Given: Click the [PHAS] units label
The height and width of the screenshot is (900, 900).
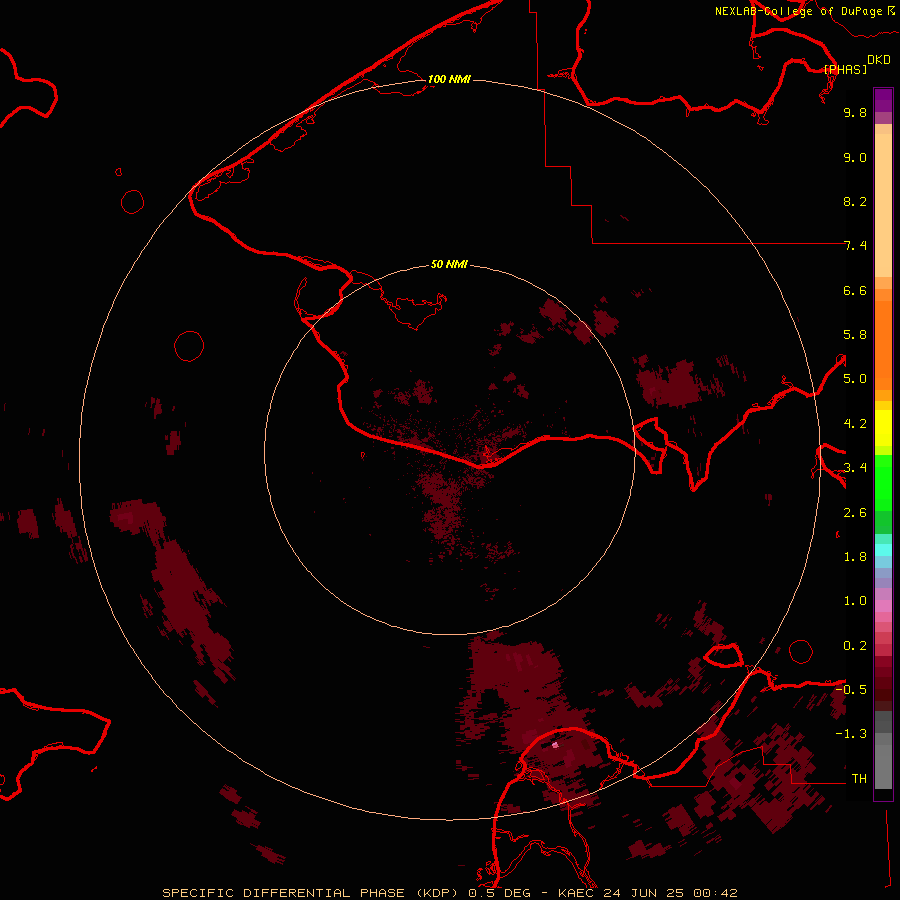Looking at the screenshot, I should click(x=845, y=69).
